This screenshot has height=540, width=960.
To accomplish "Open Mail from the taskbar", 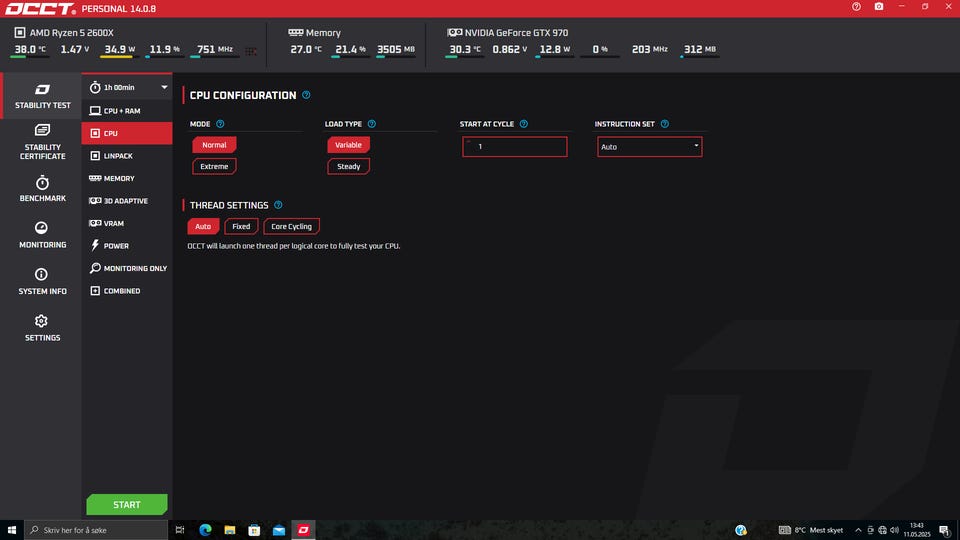I will tap(279, 530).
